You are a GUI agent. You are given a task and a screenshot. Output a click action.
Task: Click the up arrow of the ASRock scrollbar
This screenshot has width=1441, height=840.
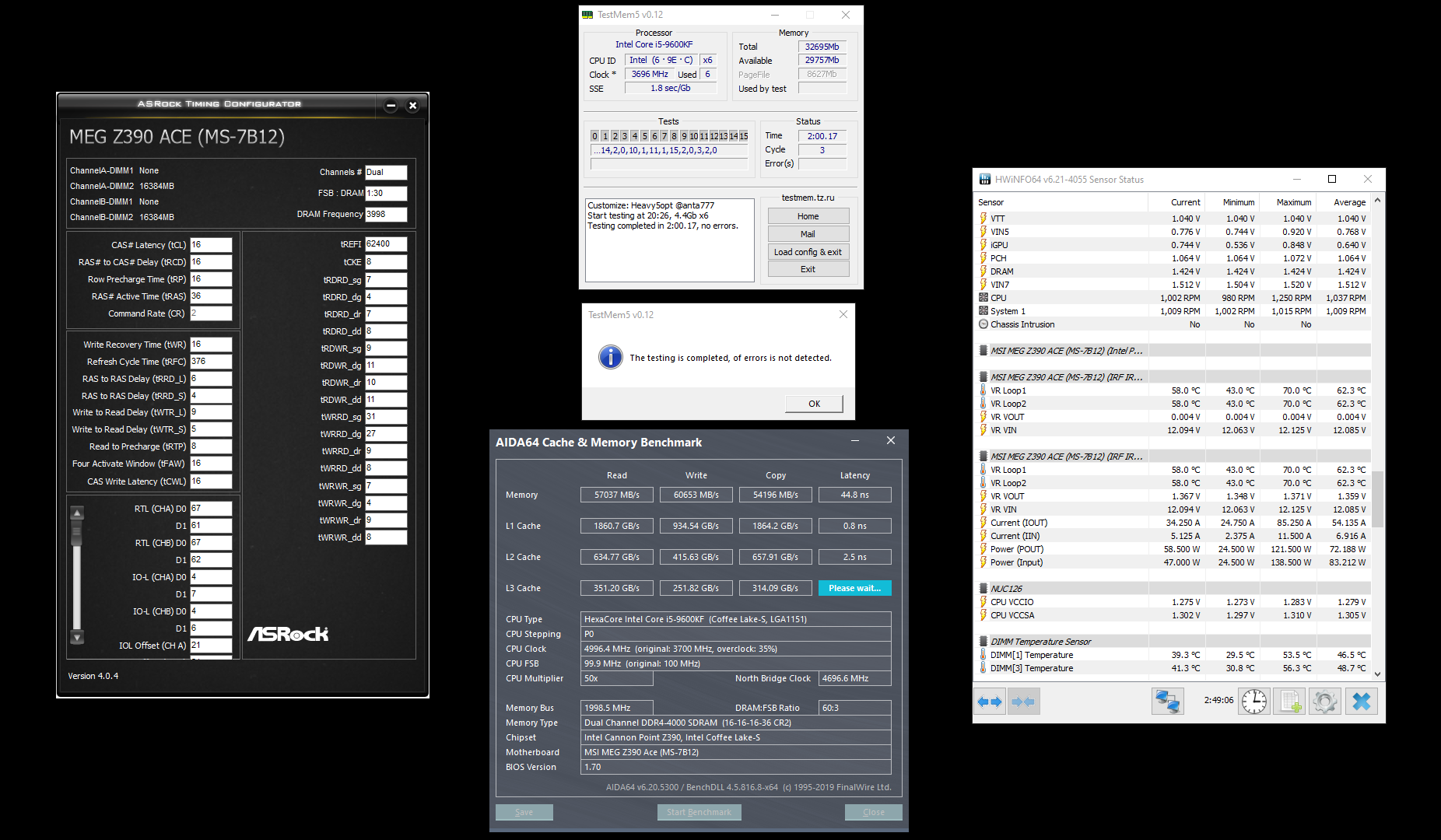point(77,513)
